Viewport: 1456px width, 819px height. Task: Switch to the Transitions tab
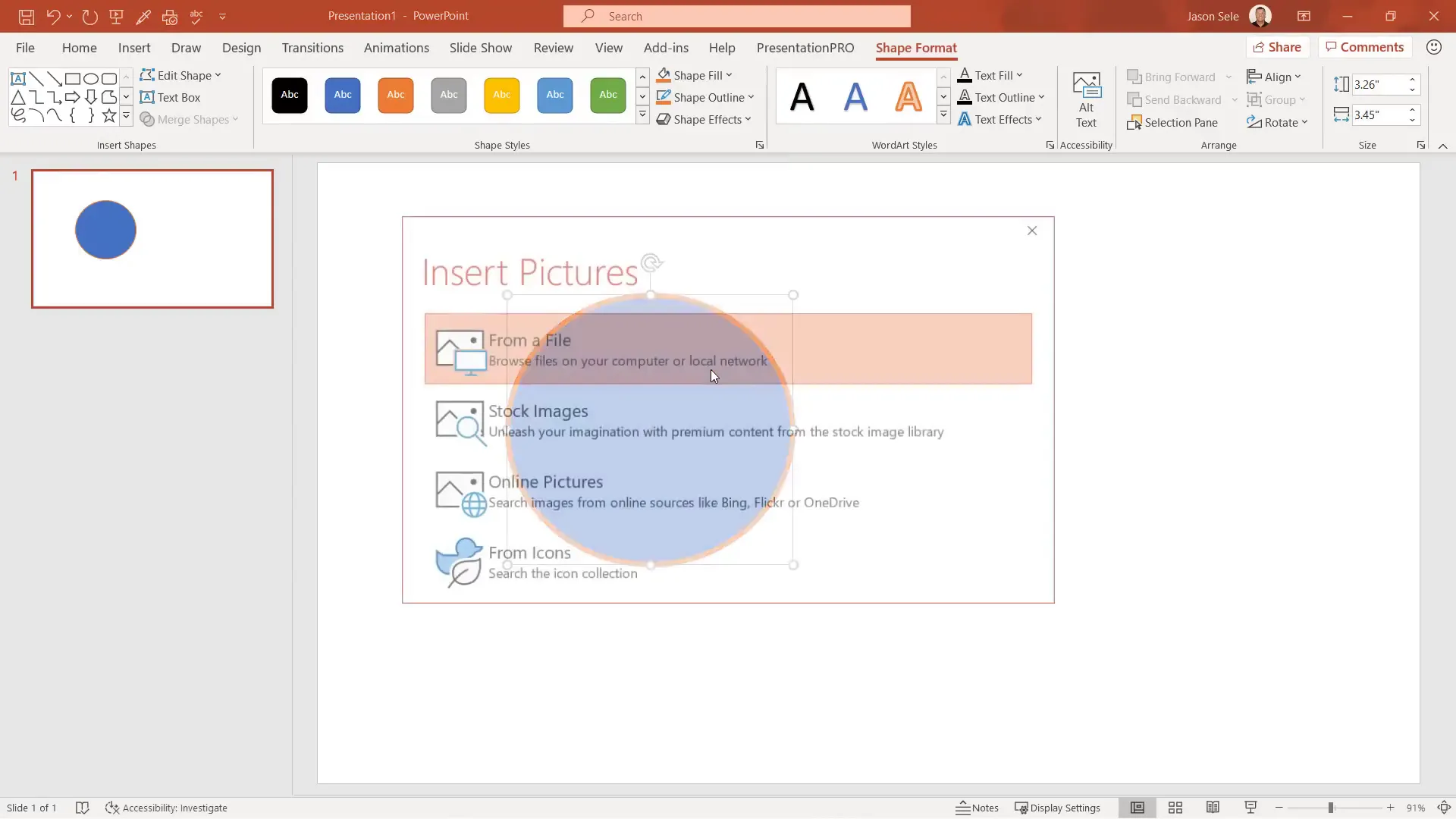(312, 47)
